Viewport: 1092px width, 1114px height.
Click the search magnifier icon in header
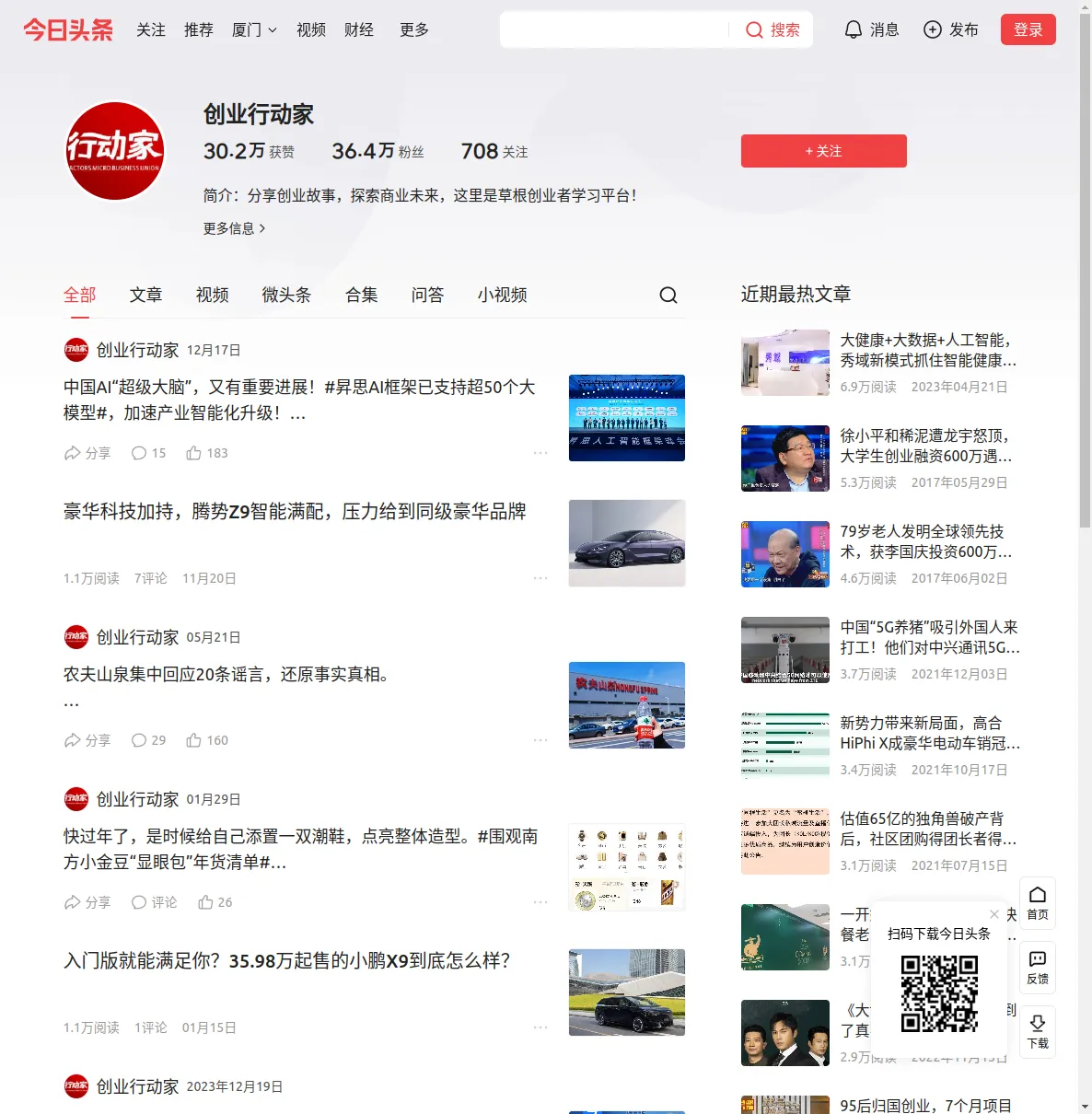[x=754, y=30]
